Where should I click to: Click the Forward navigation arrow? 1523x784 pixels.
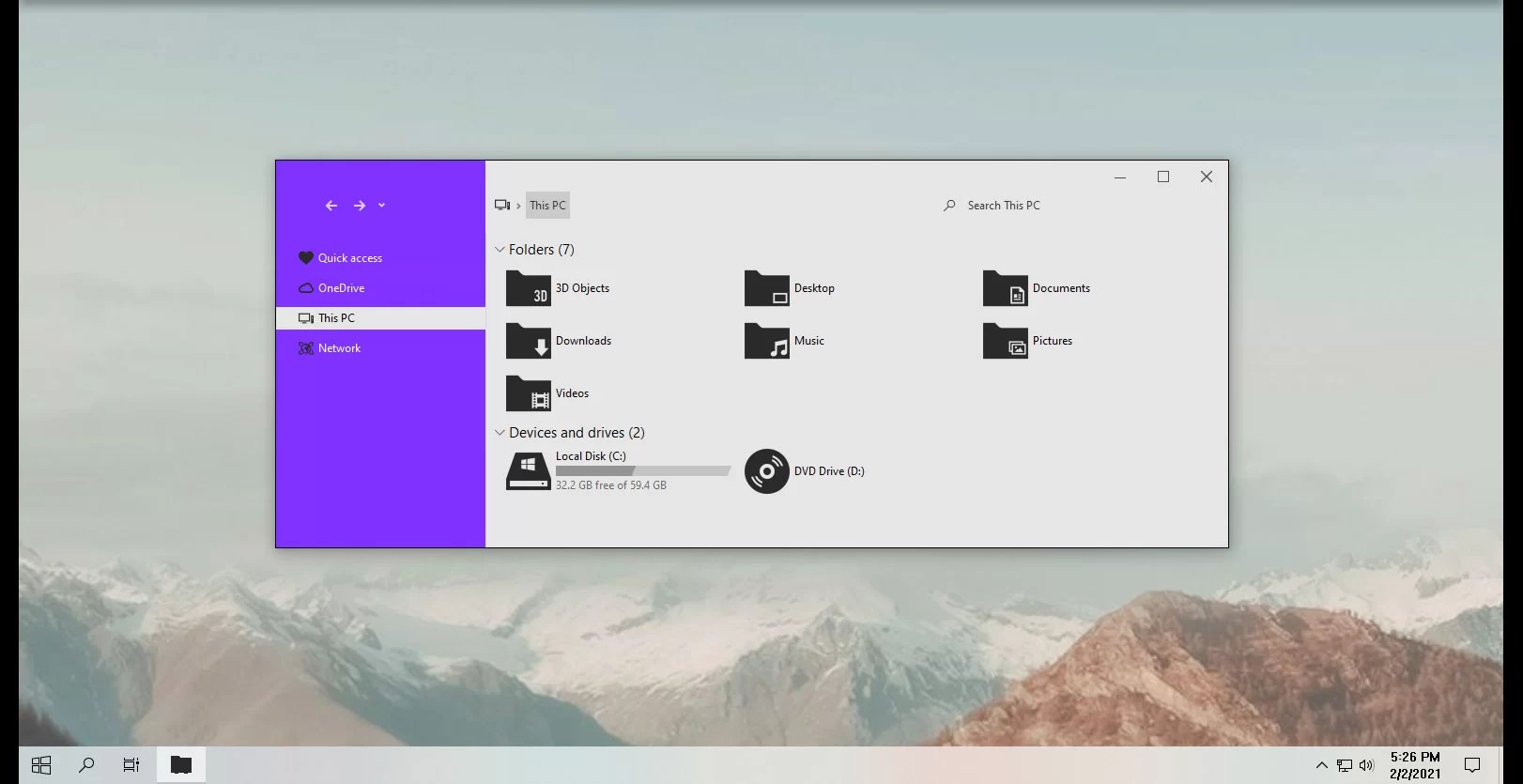tap(360, 206)
